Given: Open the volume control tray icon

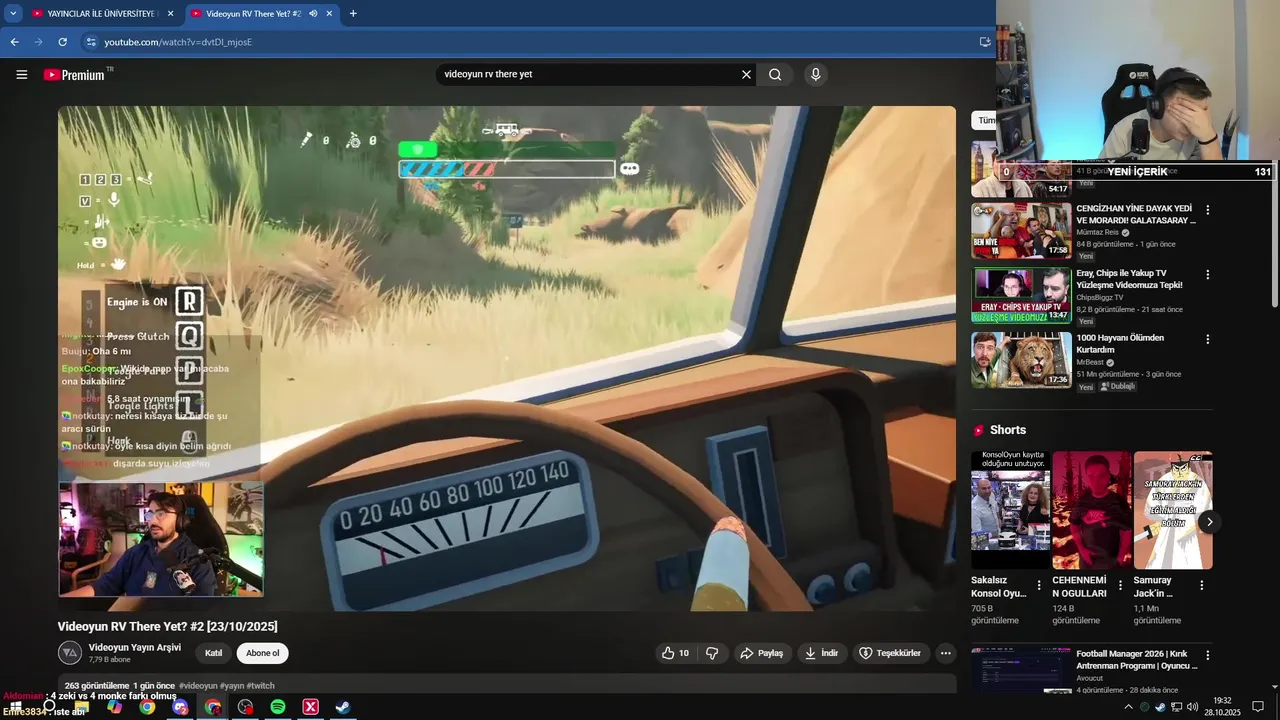Looking at the screenshot, I should (x=1193, y=707).
